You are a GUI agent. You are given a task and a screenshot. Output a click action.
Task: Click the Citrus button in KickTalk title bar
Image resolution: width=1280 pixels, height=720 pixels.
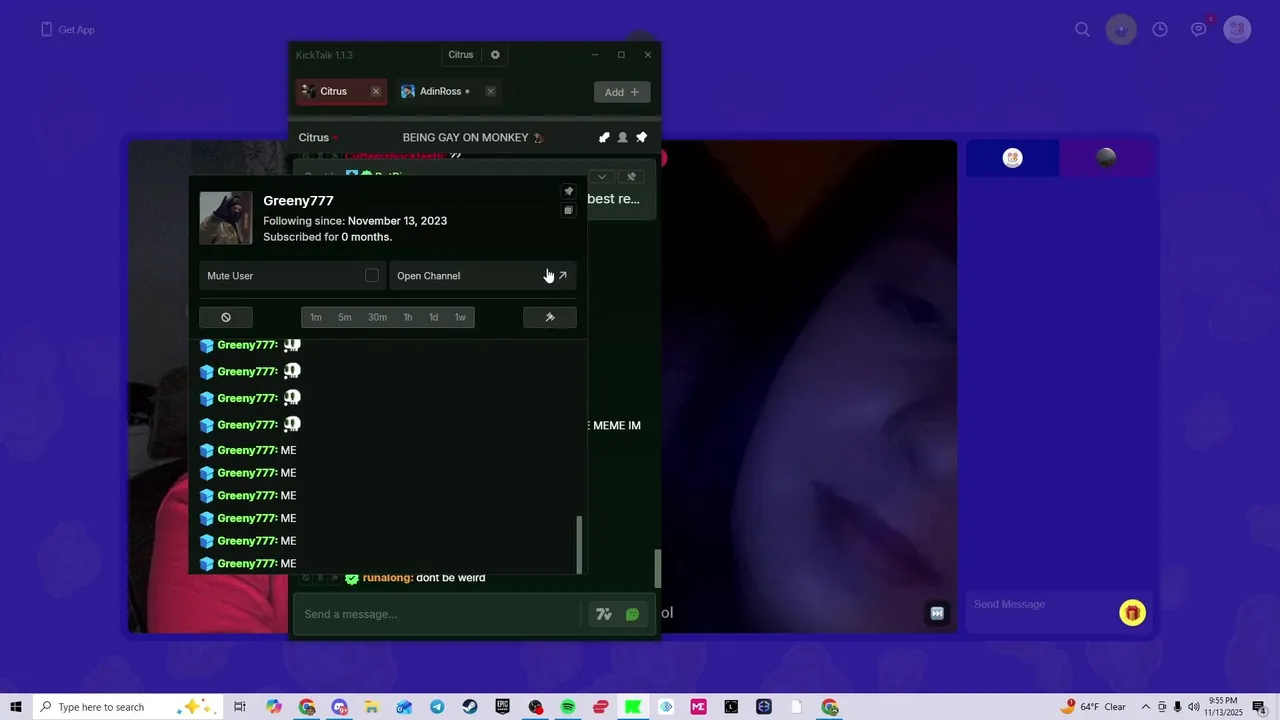coord(460,55)
